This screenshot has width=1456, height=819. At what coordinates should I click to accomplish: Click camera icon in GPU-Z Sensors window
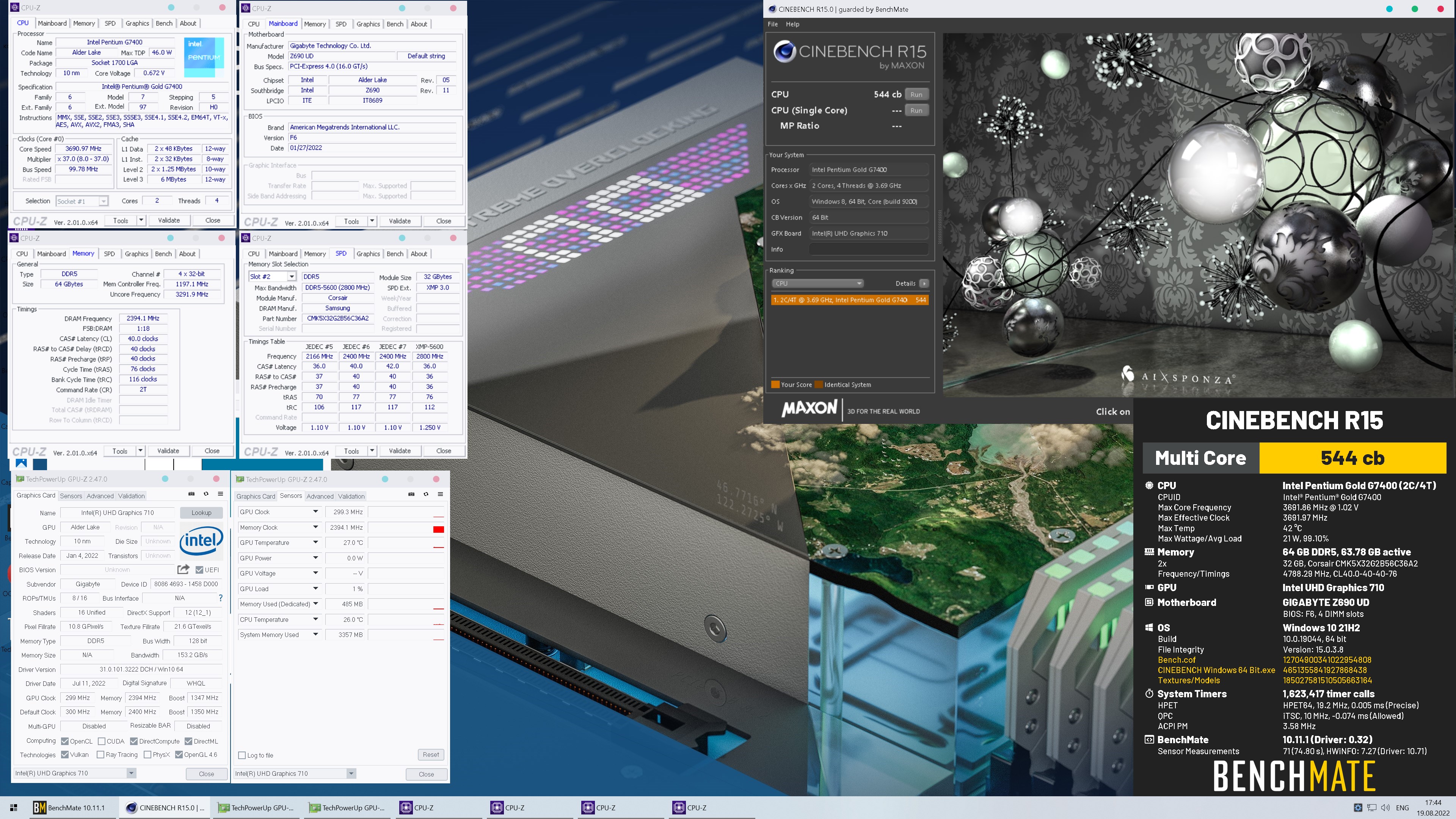tap(411, 494)
